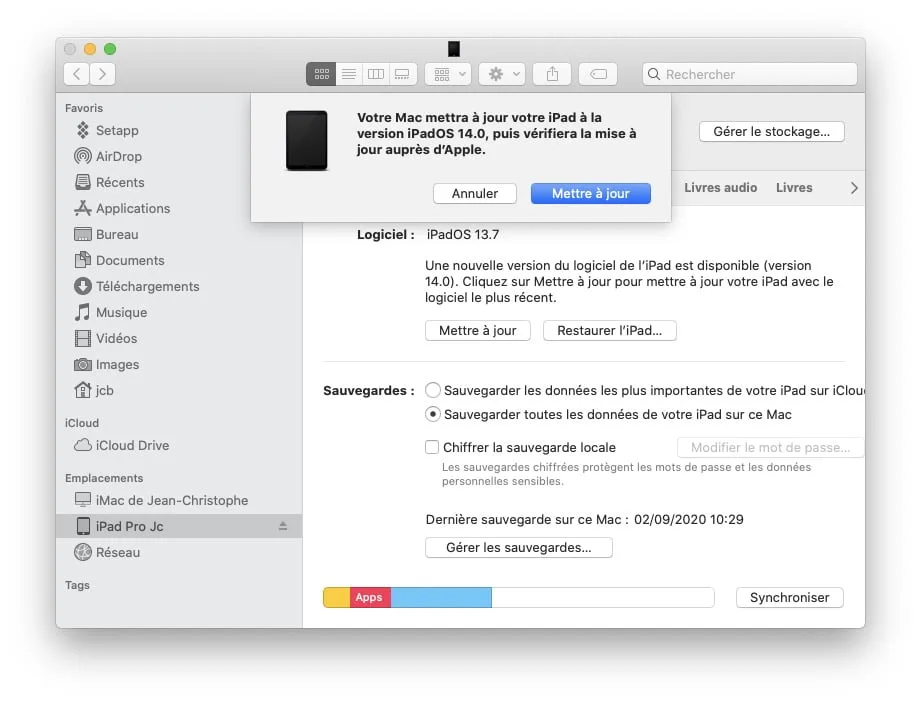This screenshot has height=702, width=921.
Task: Click Mettre à jour under Logiciel
Action: tap(478, 330)
